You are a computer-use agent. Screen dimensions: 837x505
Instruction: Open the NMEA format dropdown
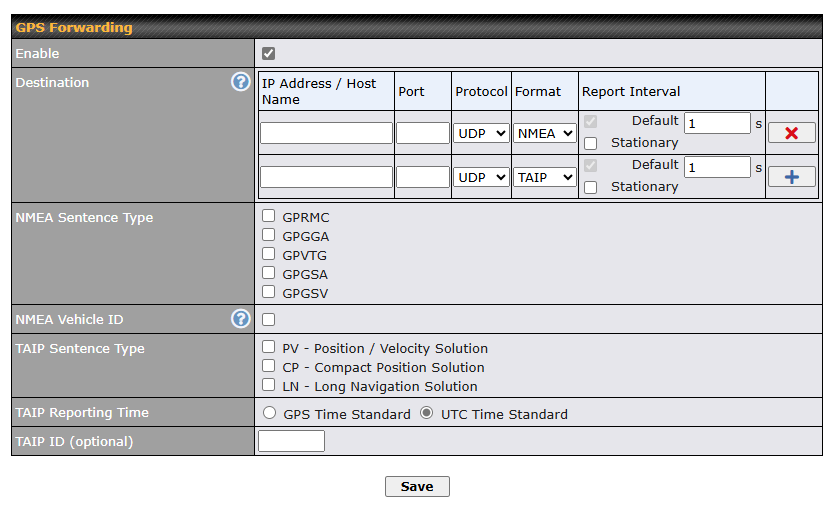pos(544,133)
